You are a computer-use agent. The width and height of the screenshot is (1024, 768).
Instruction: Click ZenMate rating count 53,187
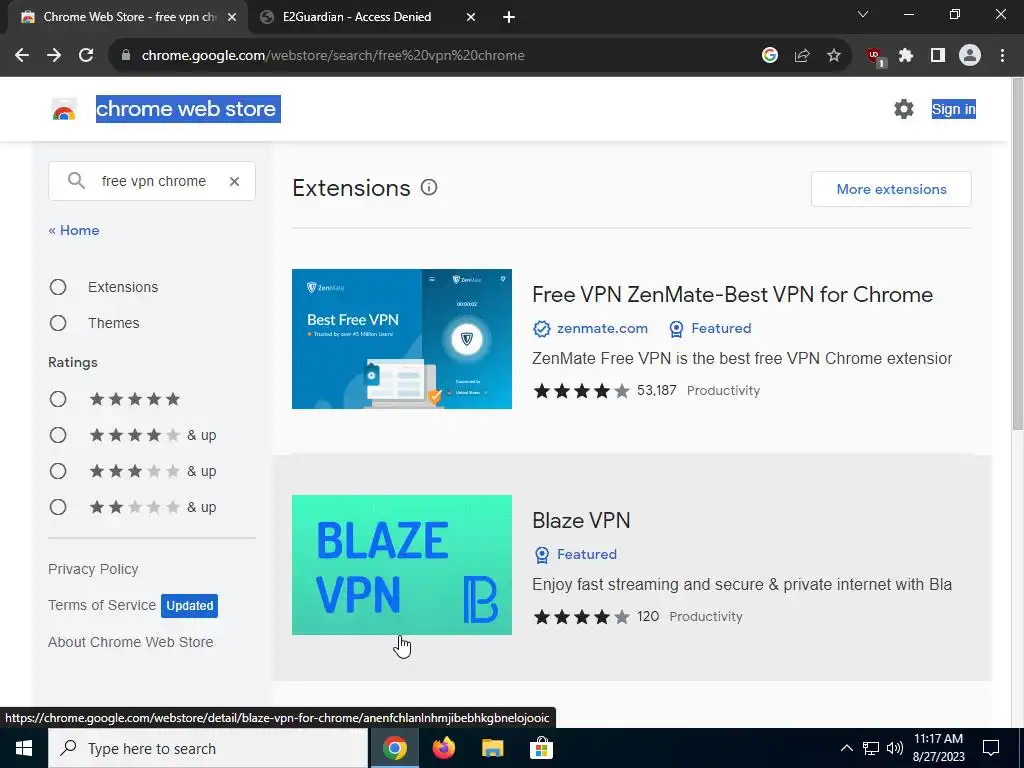point(656,391)
